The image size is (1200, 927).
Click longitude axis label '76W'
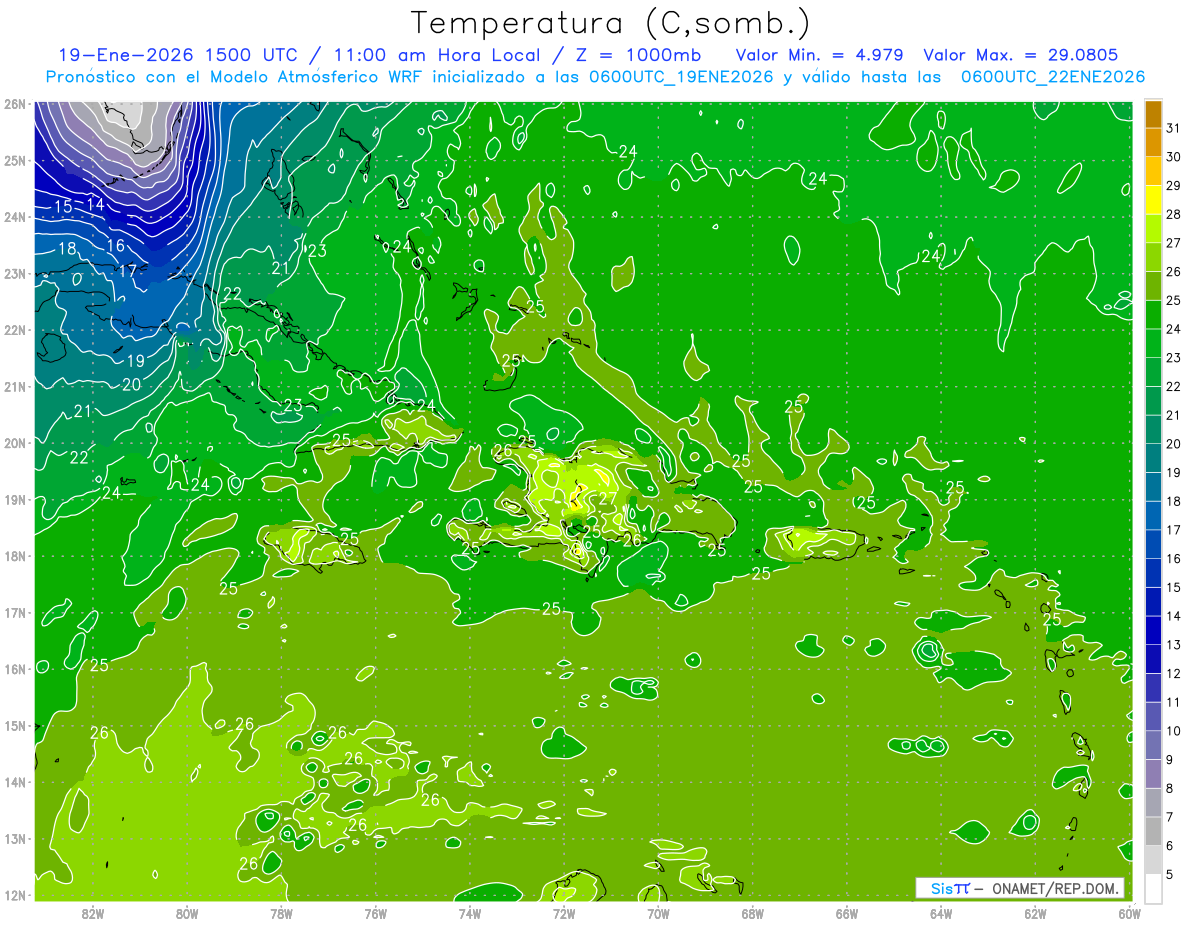pyautogui.click(x=375, y=914)
